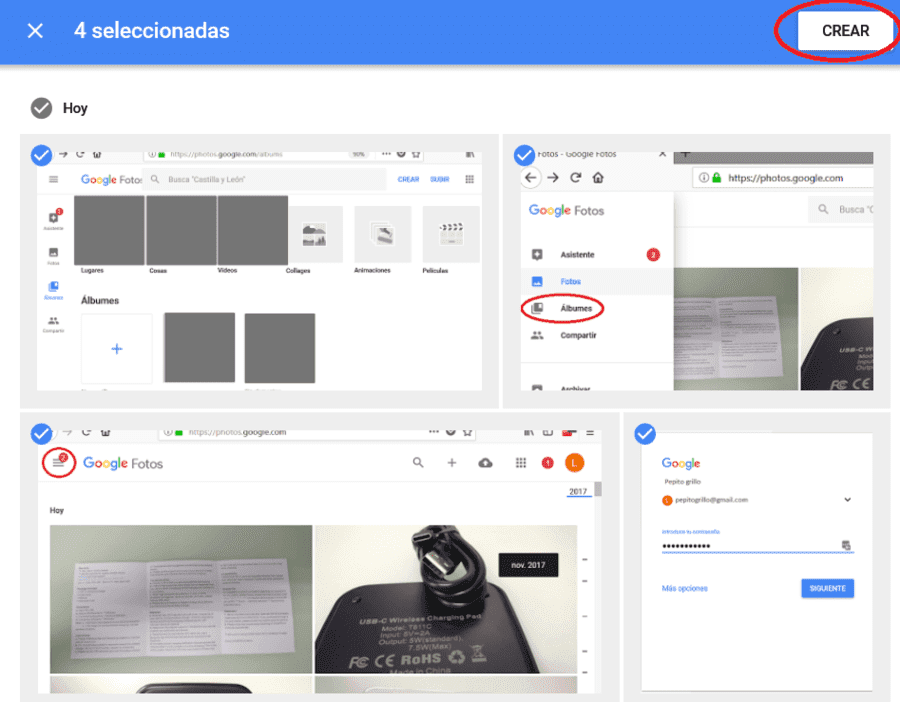900x702 pixels.
Task: Click the SIGUIENTE button
Action: 827,588
